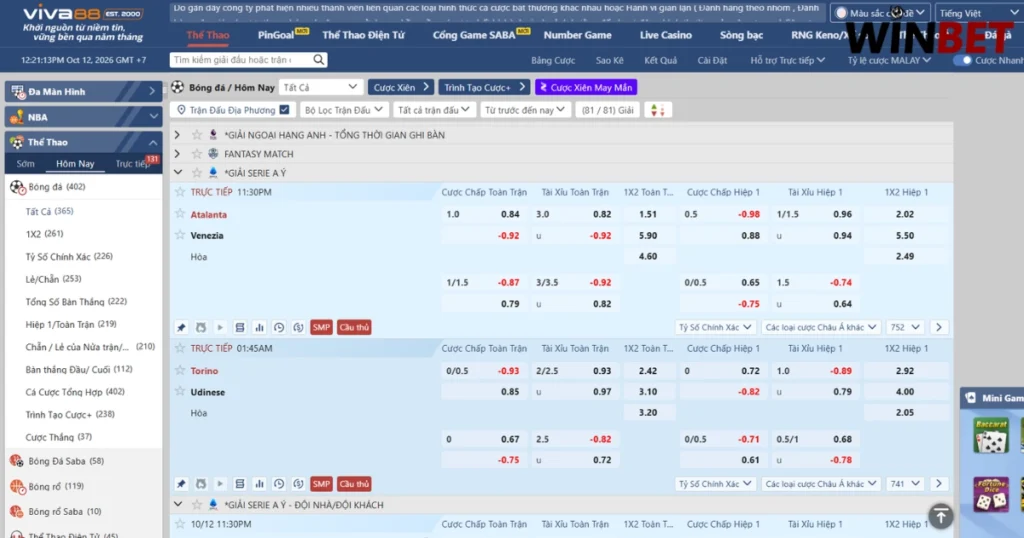Open match history clock icon for Atalanta match

[279, 327]
